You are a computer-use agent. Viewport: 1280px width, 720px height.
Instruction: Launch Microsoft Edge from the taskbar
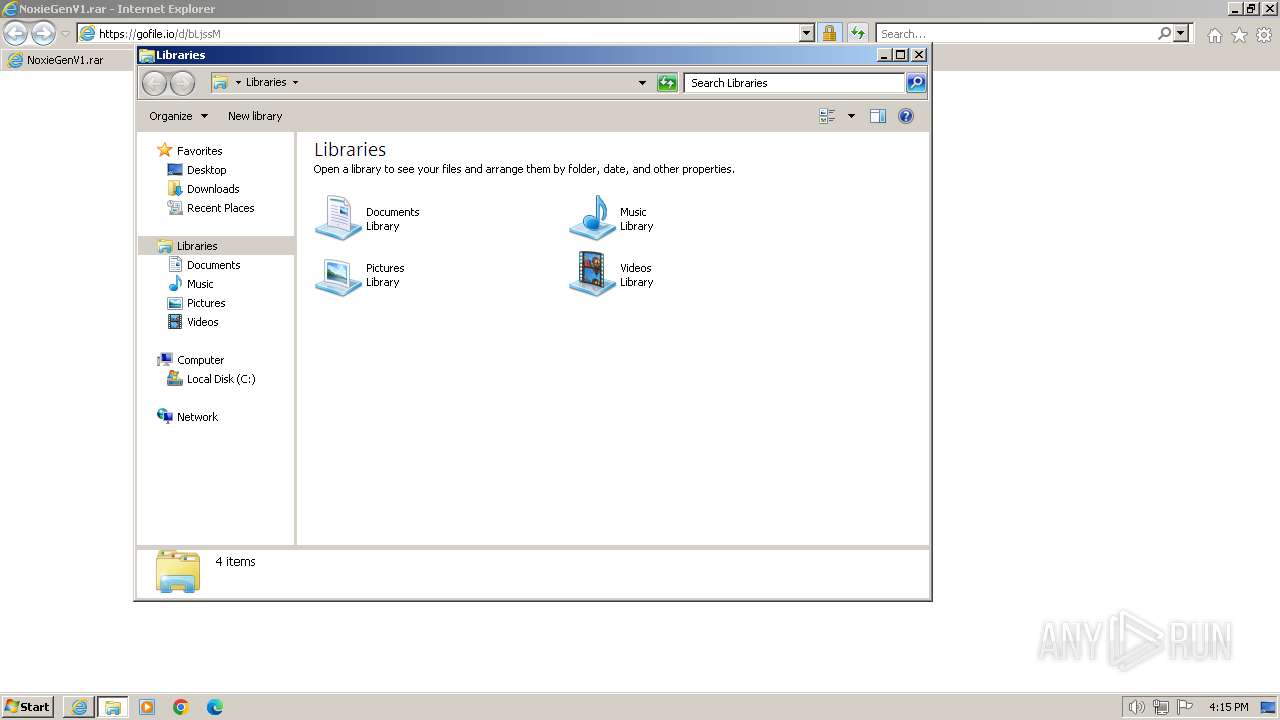(x=215, y=707)
